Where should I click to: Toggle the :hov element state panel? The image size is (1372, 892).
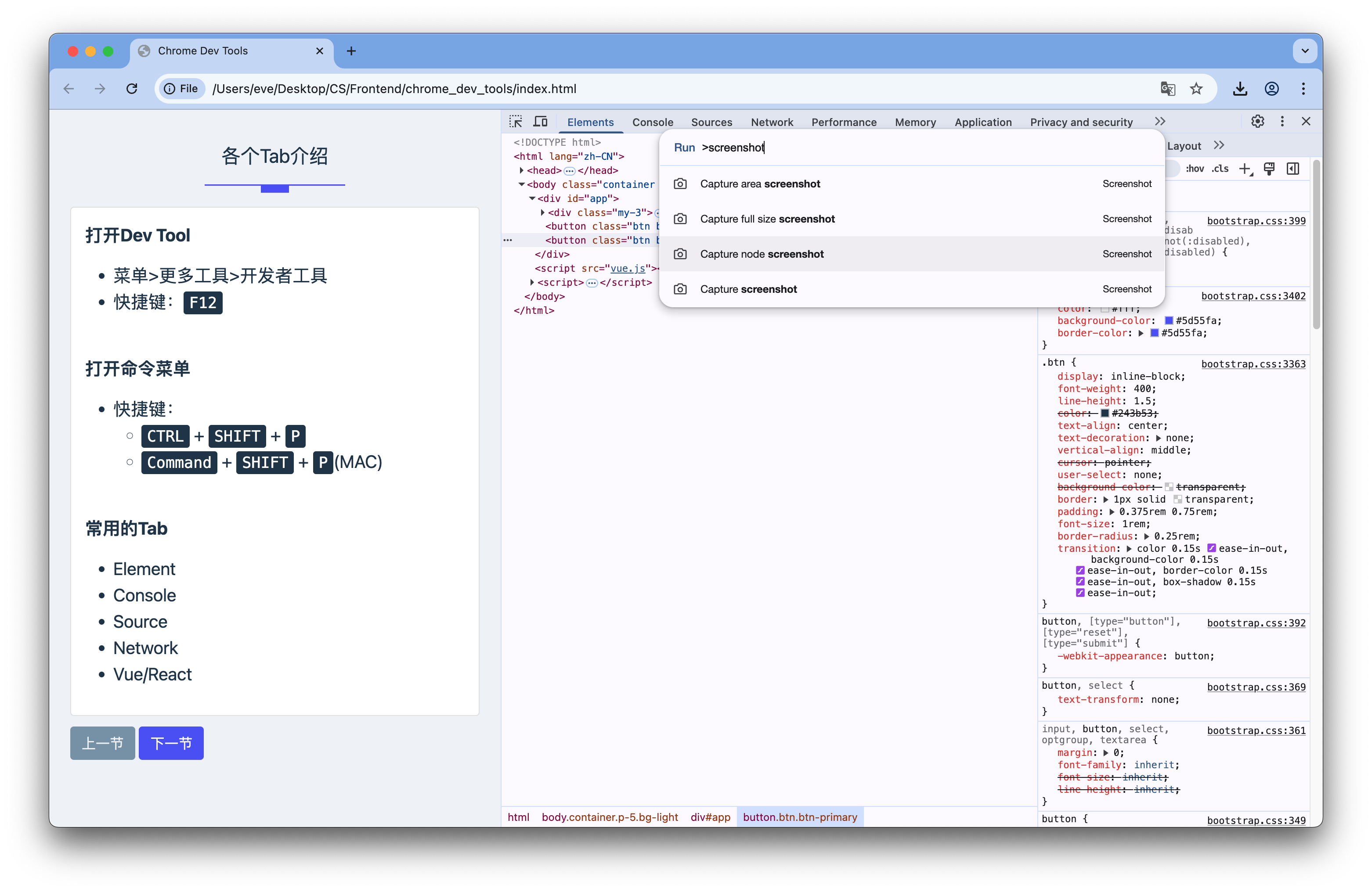[x=1195, y=169]
